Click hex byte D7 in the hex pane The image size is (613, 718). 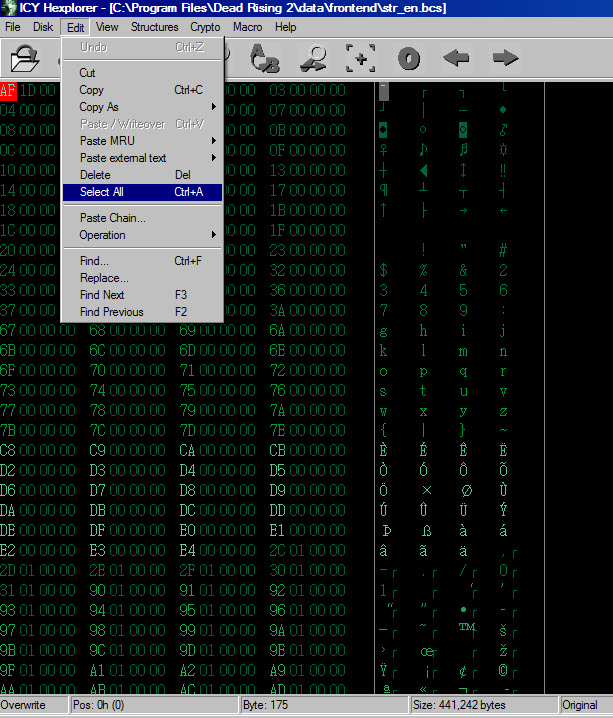click(98, 490)
